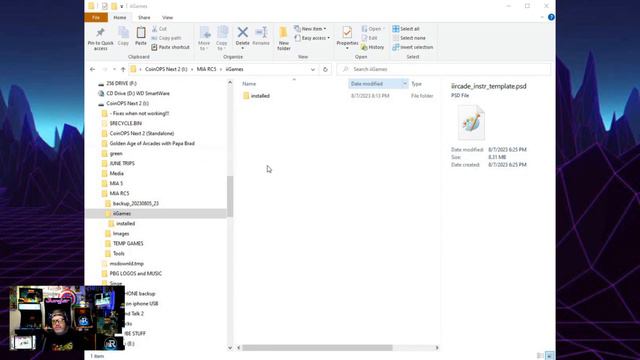Select the MIA RC5 tree folder

[x=119, y=193]
